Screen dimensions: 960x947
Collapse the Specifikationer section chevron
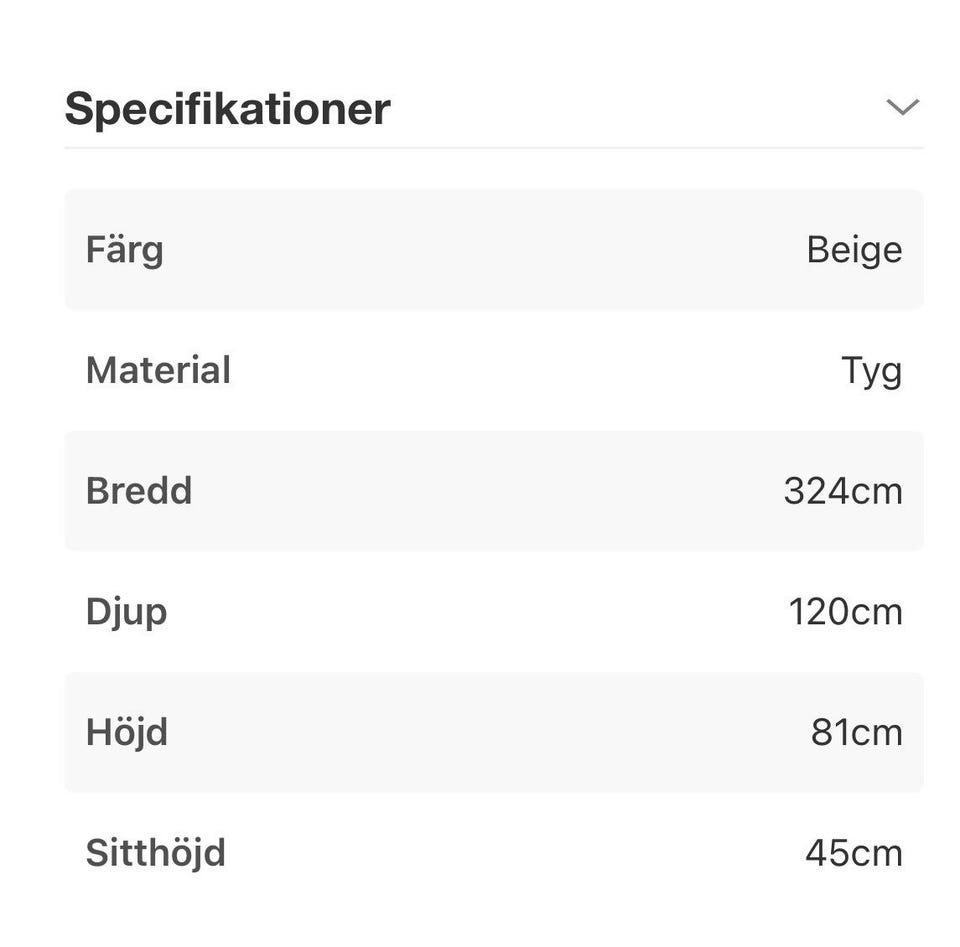click(902, 107)
